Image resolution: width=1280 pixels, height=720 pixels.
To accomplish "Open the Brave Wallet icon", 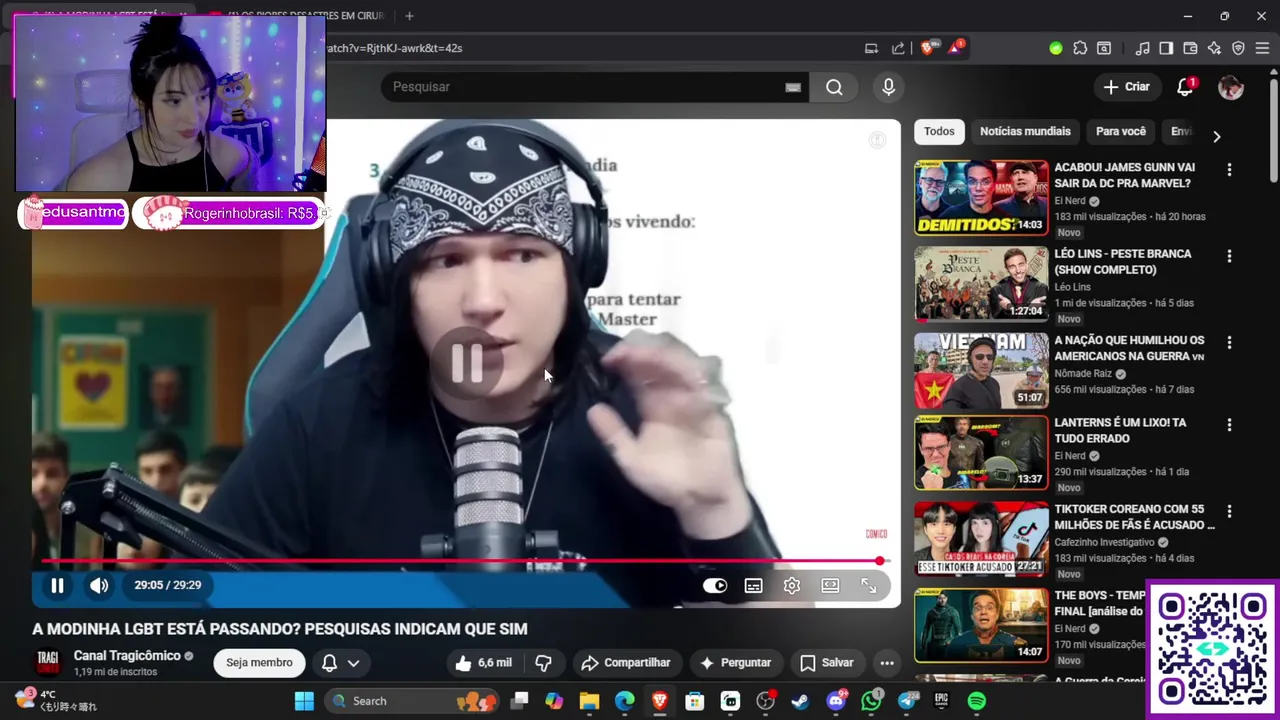I will (x=1190, y=48).
